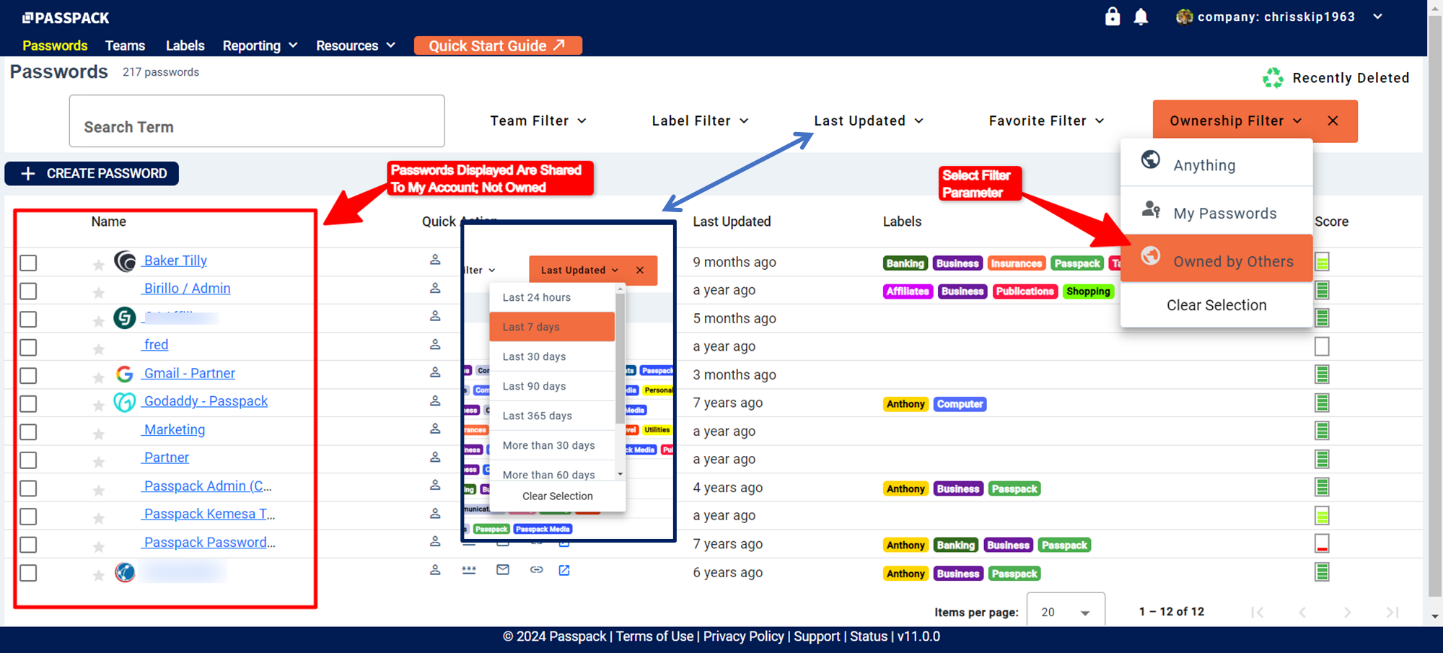Tick the Godaddy - Passpack checkbox
This screenshot has height=653, width=1443.
[28, 403]
